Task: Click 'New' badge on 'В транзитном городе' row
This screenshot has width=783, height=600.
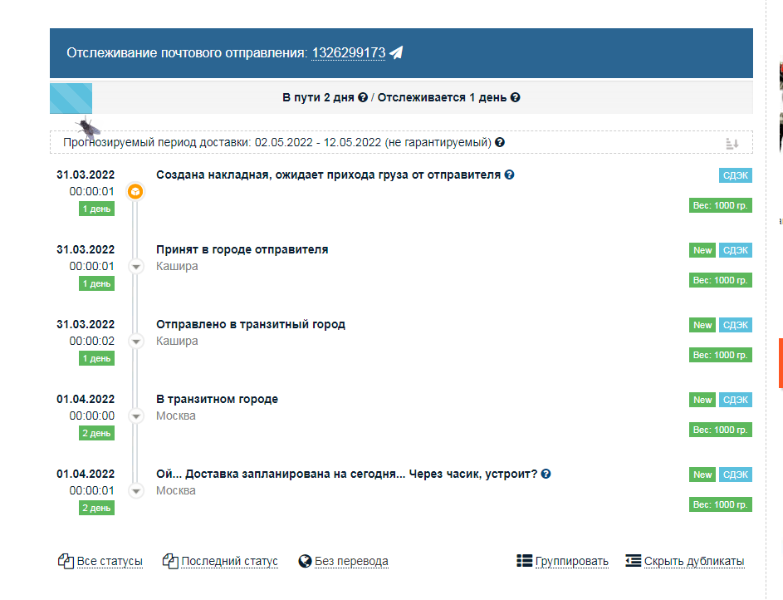Action: coord(702,400)
